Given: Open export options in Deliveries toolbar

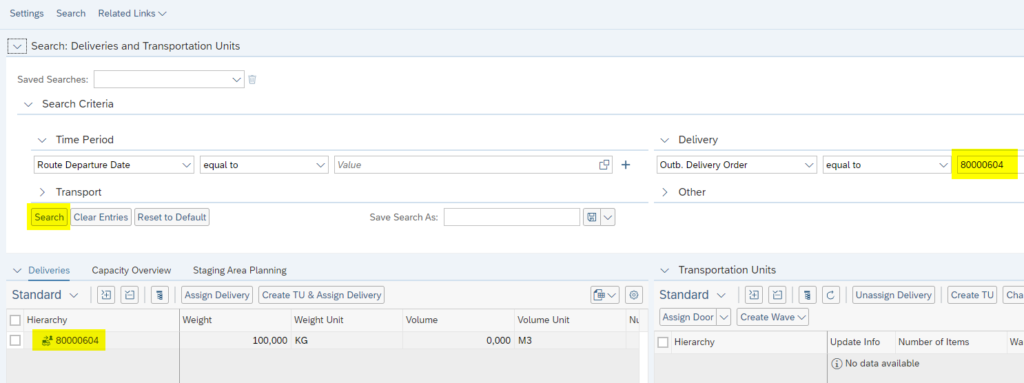Looking at the screenshot, I should (x=604, y=295).
